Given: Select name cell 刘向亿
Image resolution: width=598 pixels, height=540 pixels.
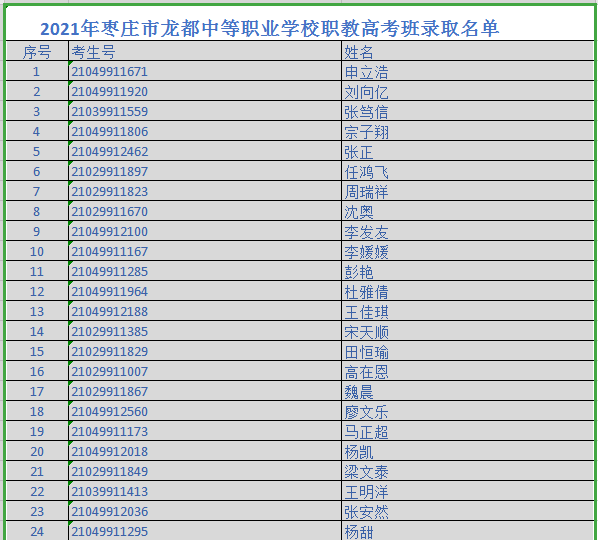Looking at the screenshot, I should tap(468, 92).
